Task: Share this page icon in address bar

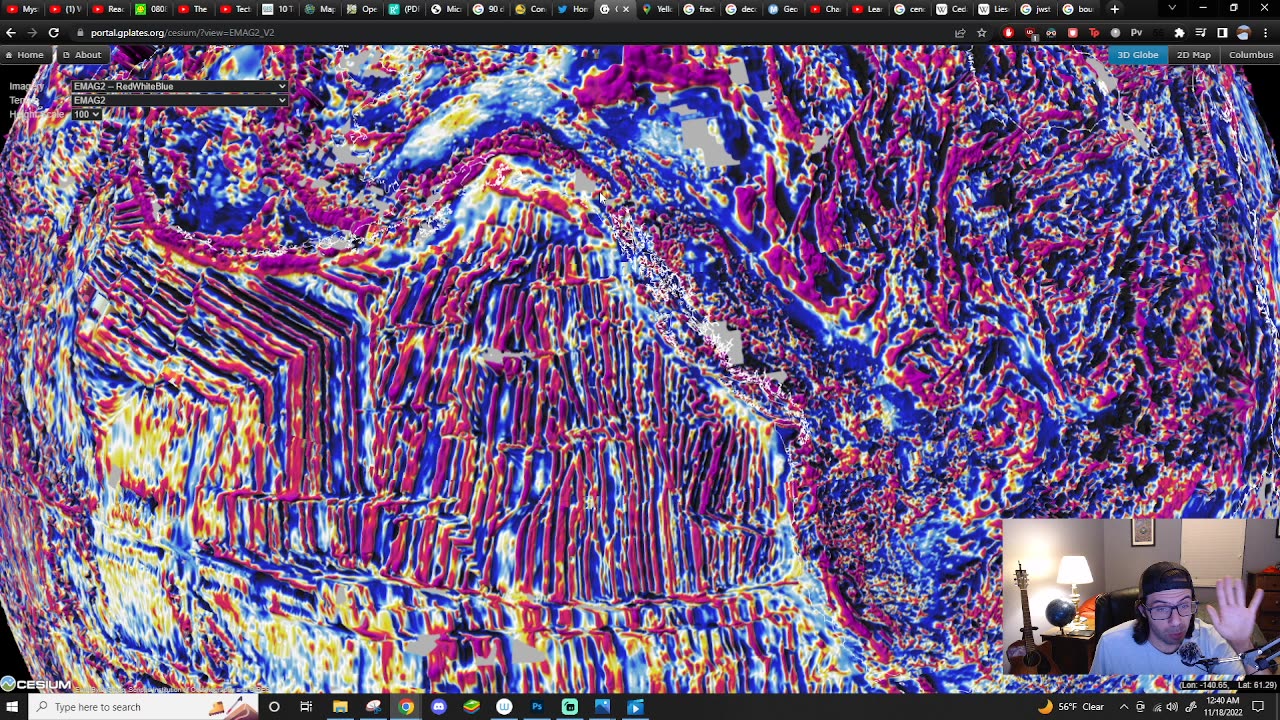Action: pos(960,32)
